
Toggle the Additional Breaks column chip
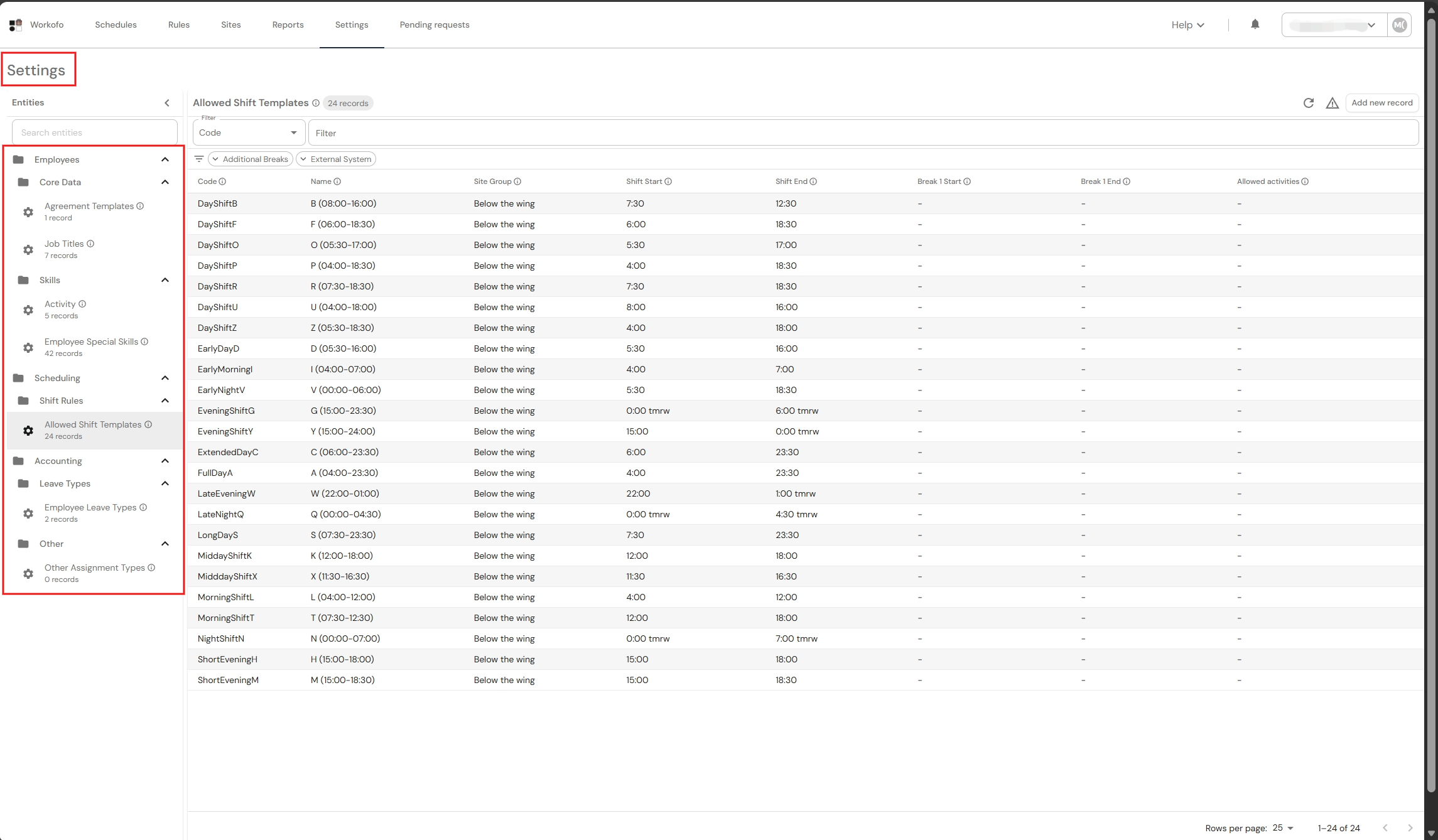[250, 159]
